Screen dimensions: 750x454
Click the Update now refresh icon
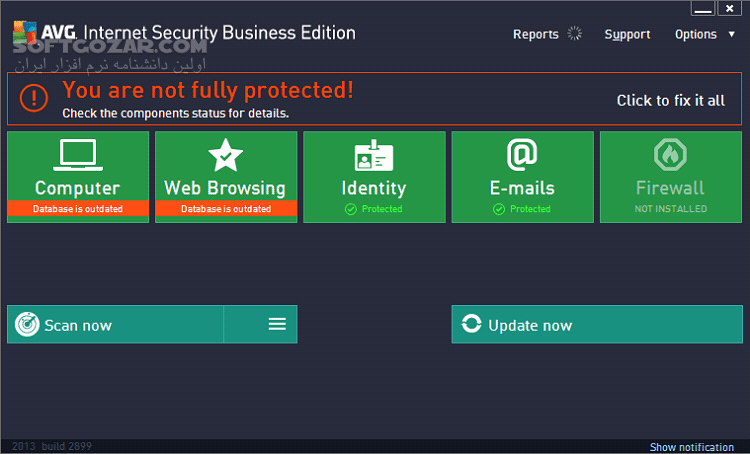pyautogui.click(x=471, y=324)
